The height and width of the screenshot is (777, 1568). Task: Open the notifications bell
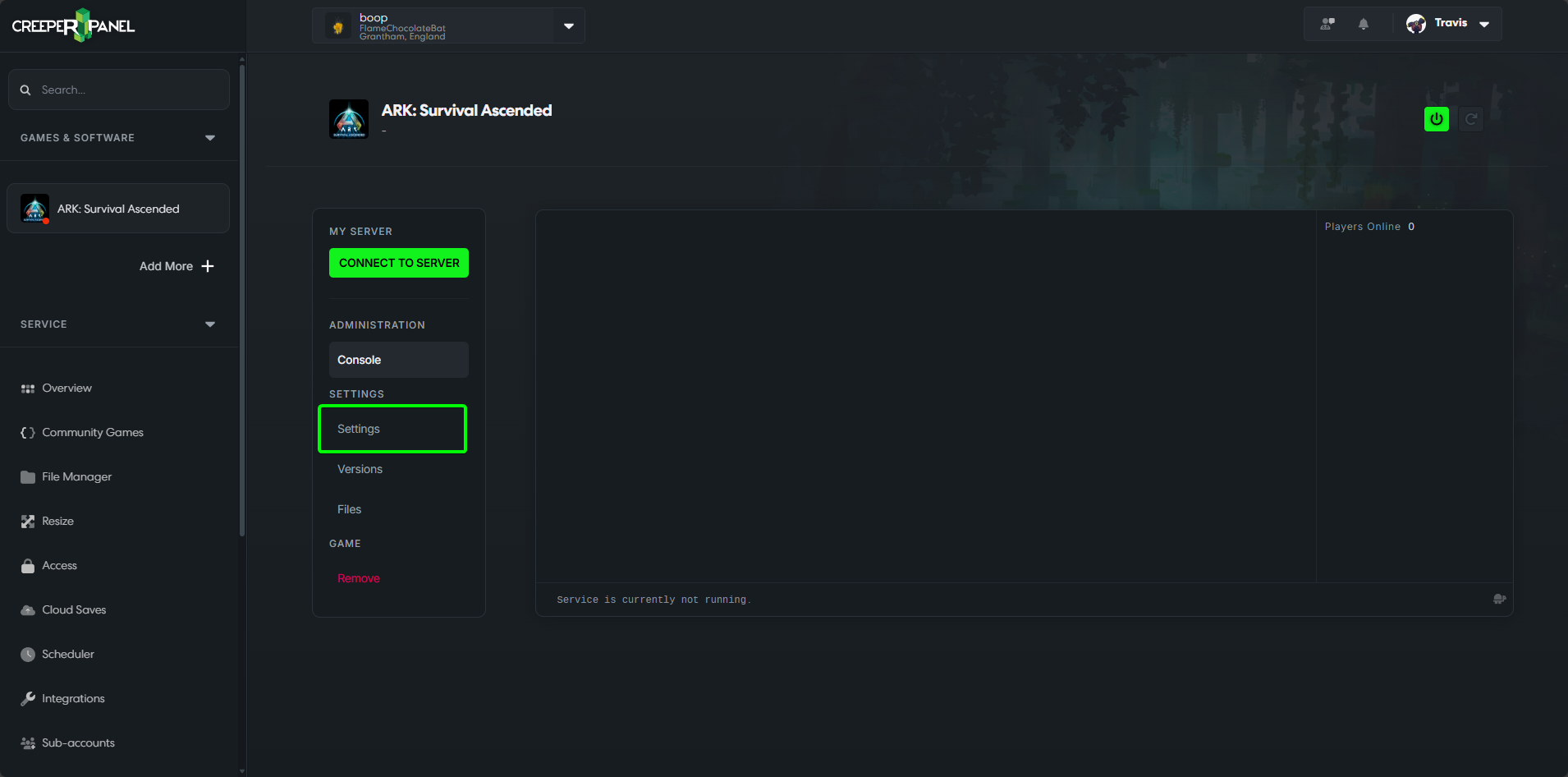coord(1364,24)
